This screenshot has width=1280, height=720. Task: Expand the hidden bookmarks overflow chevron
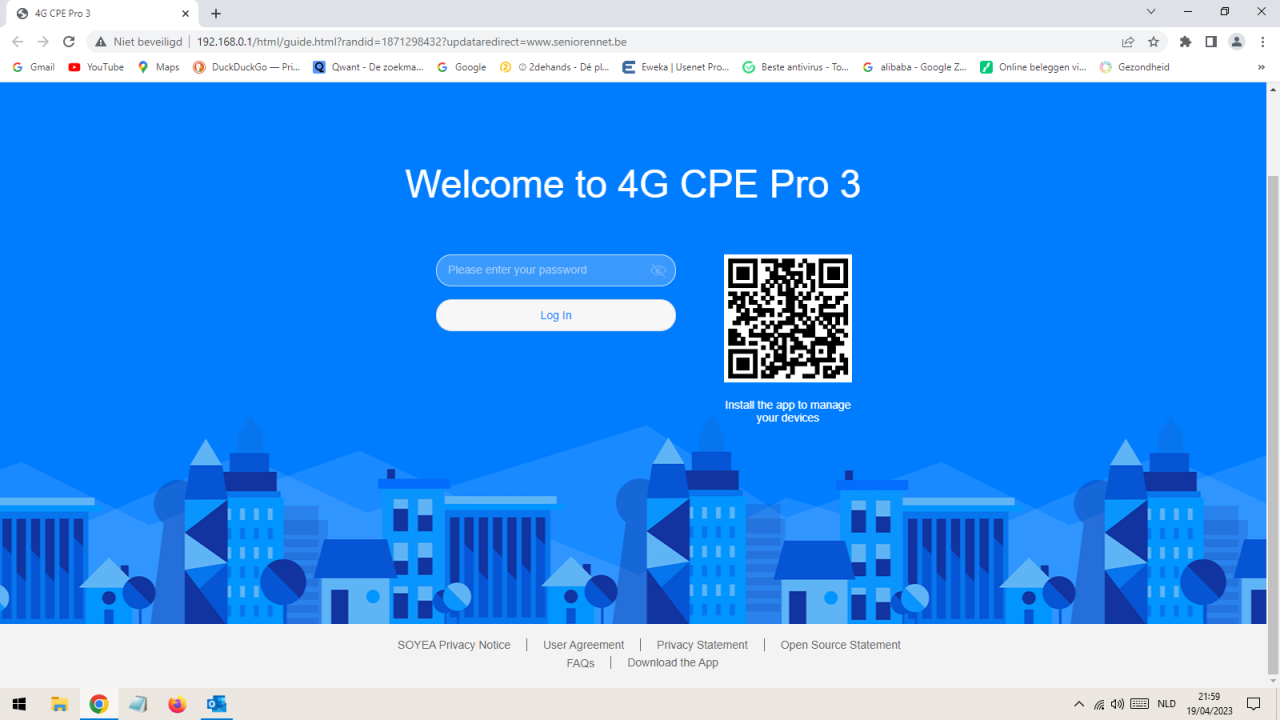[x=1262, y=67]
